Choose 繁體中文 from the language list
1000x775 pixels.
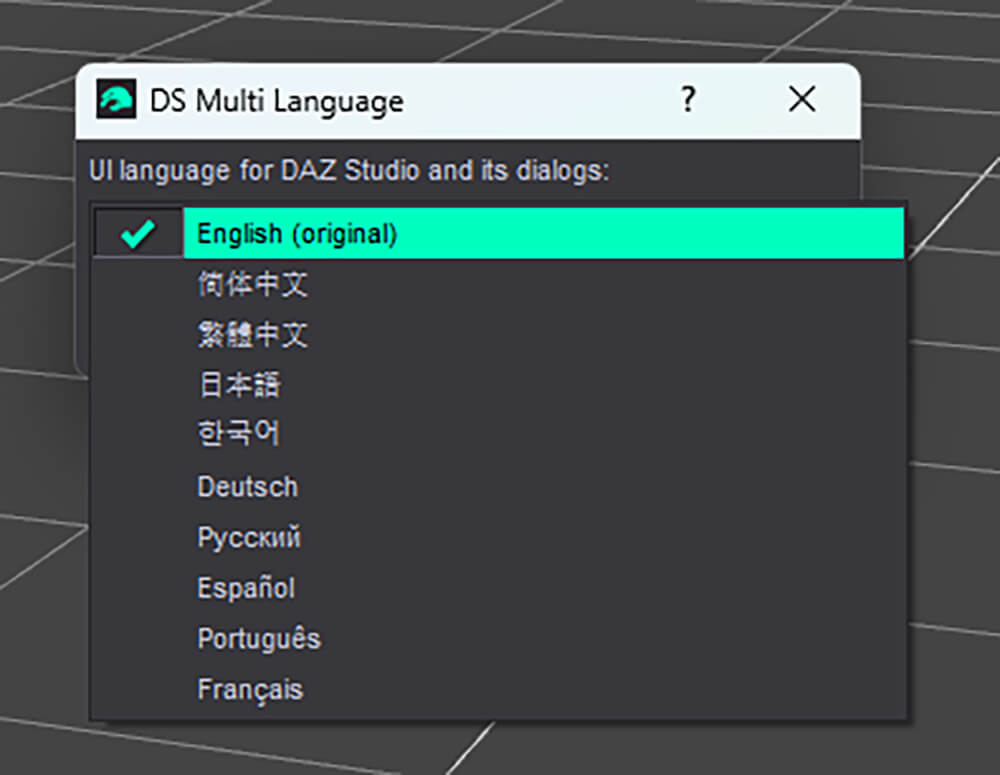[499, 334]
